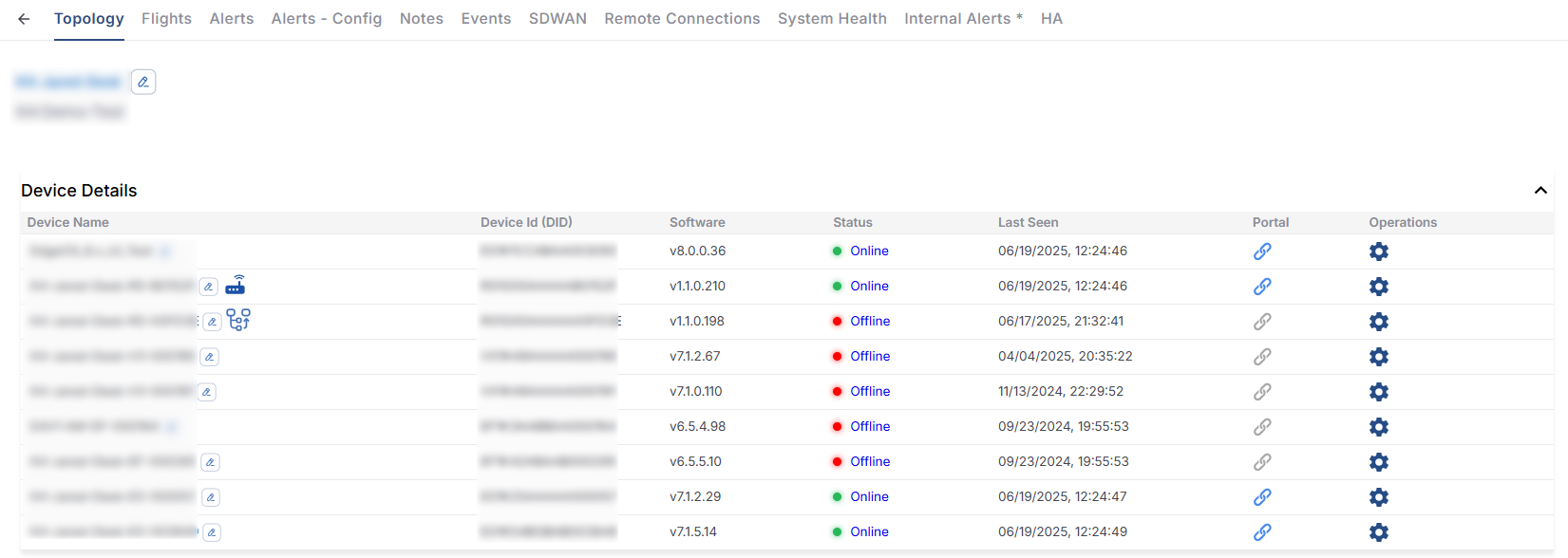This screenshot has height=558, width=1568.
Task: Click the router icon in the v1.1.0.210 row
Action: point(236,286)
